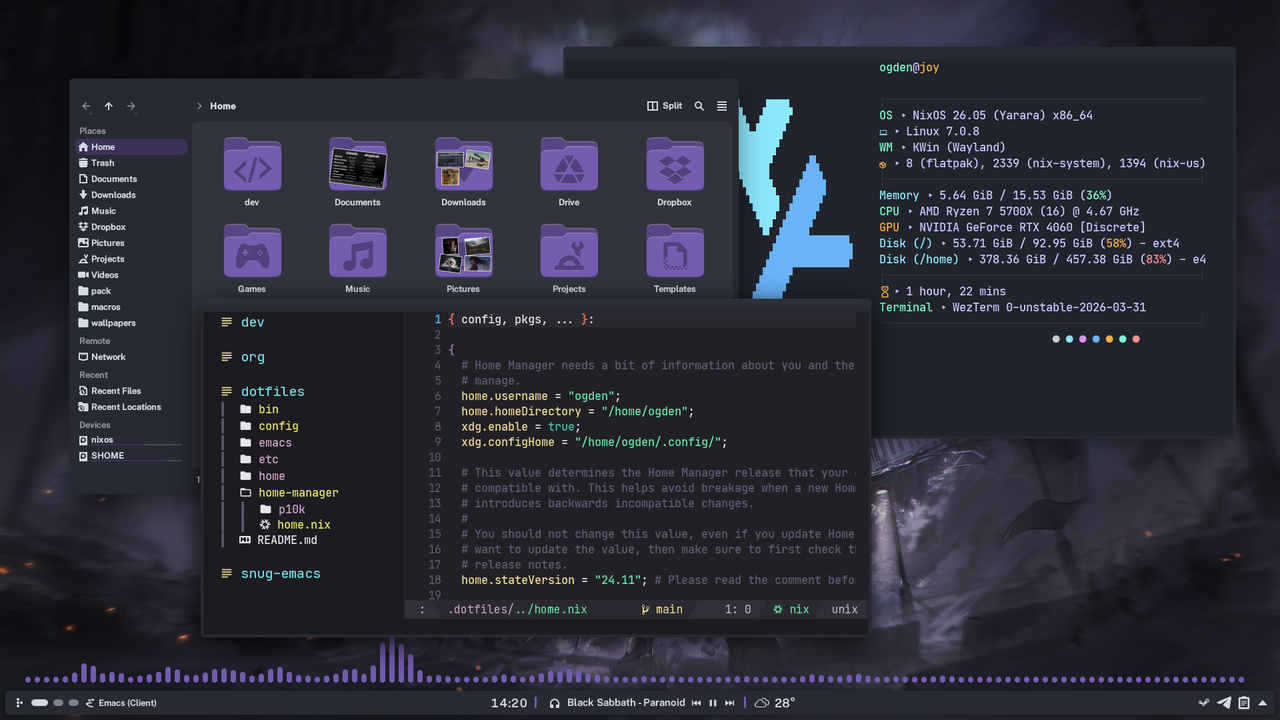Select the Projects folder icon in grid
This screenshot has width=1280, height=720.
[x=569, y=251]
